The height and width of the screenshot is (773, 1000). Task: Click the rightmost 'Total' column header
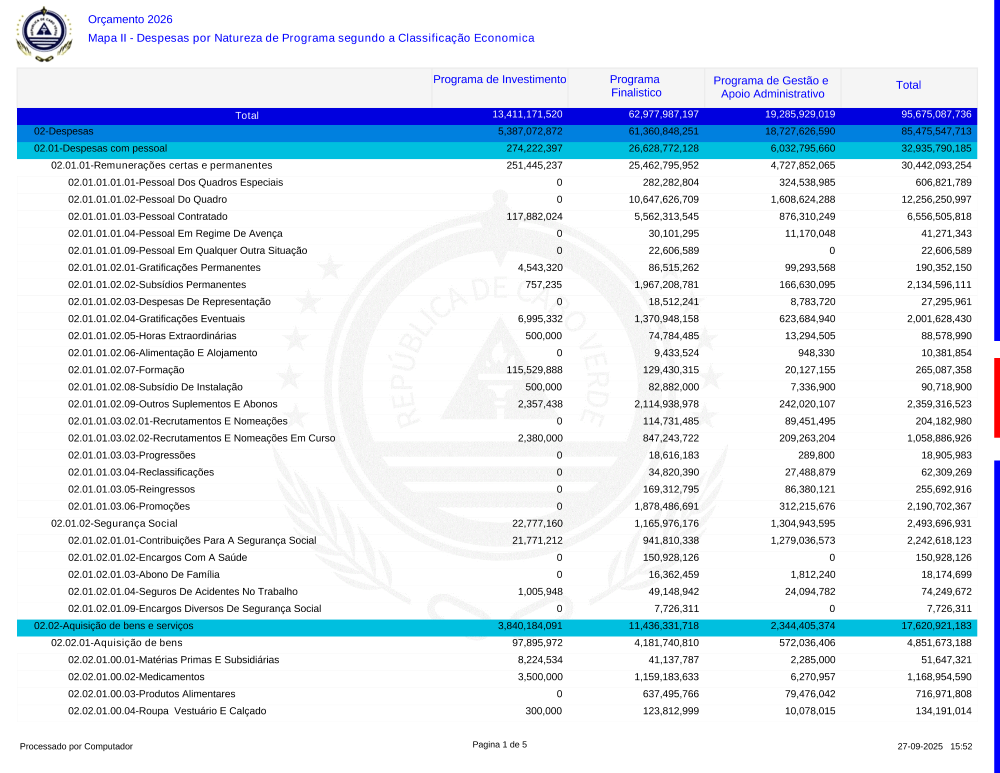[908, 86]
